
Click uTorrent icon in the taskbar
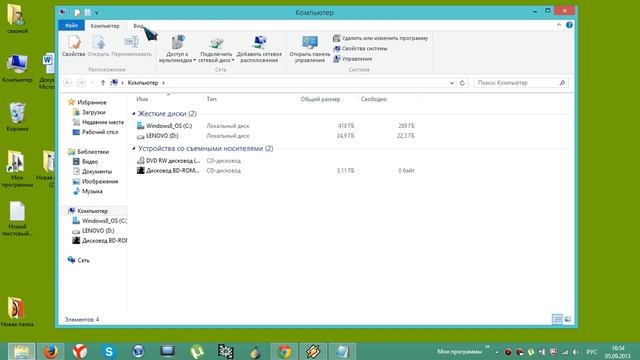197,351
